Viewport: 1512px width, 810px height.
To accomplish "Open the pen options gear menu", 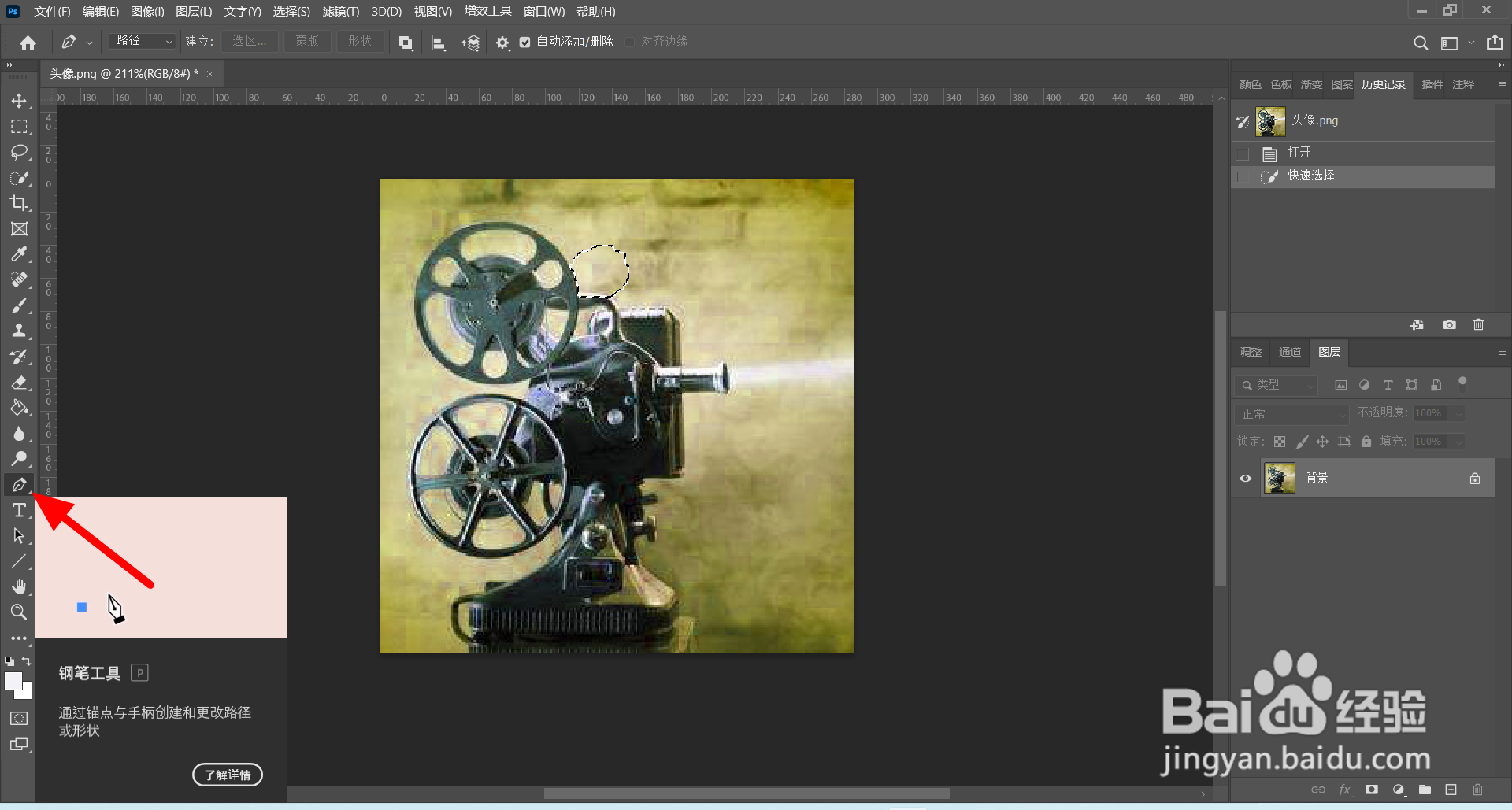I will pyautogui.click(x=502, y=43).
